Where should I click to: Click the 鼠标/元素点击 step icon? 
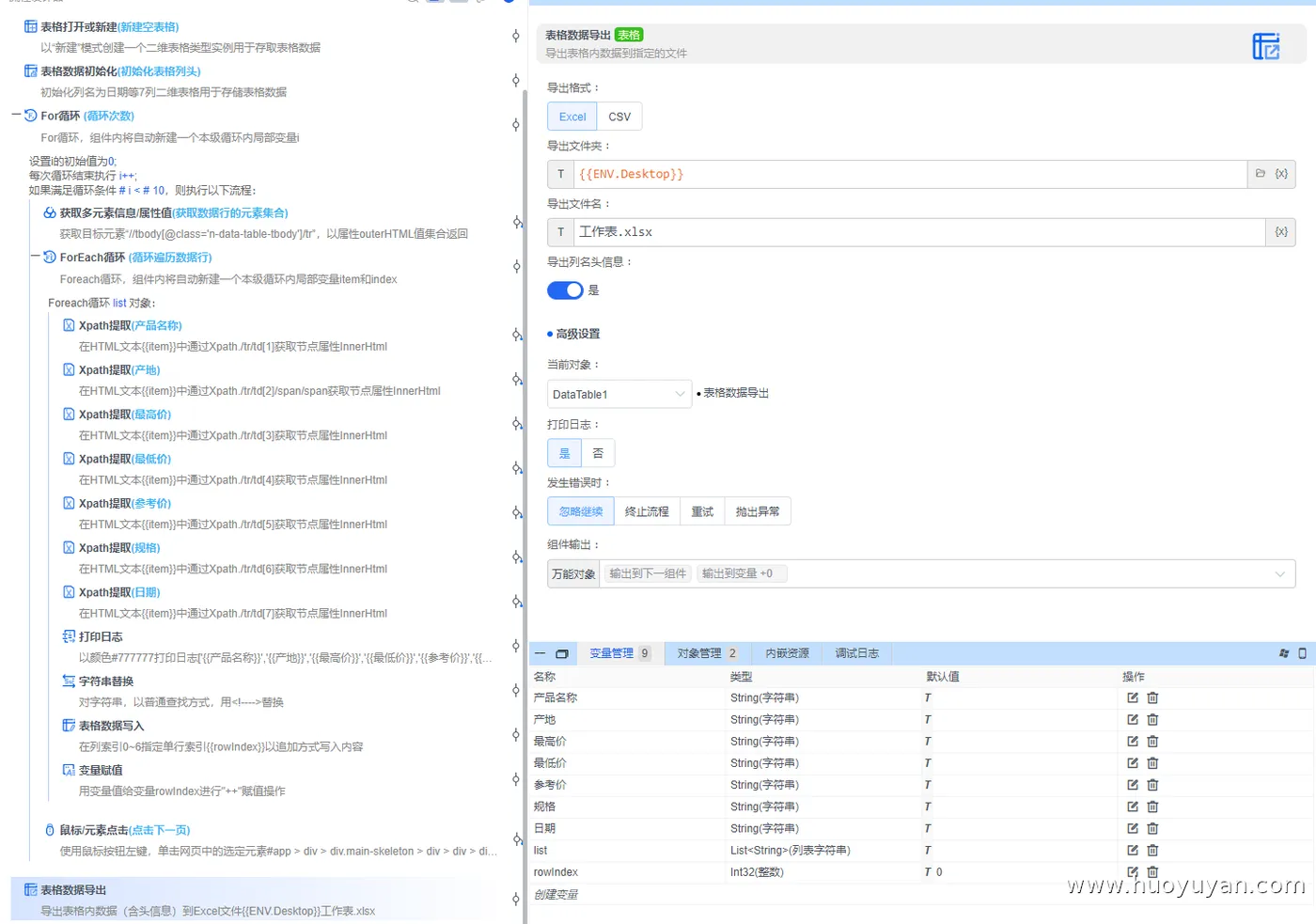[50, 830]
